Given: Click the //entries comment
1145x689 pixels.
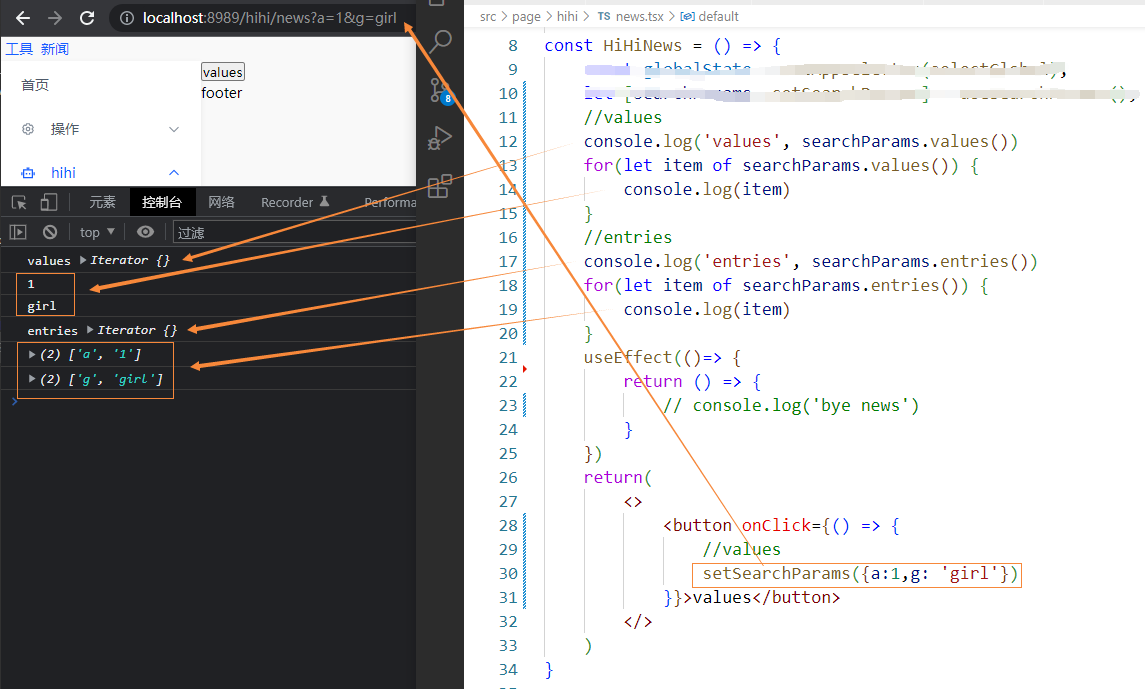Looking at the screenshot, I should click(x=628, y=237).
